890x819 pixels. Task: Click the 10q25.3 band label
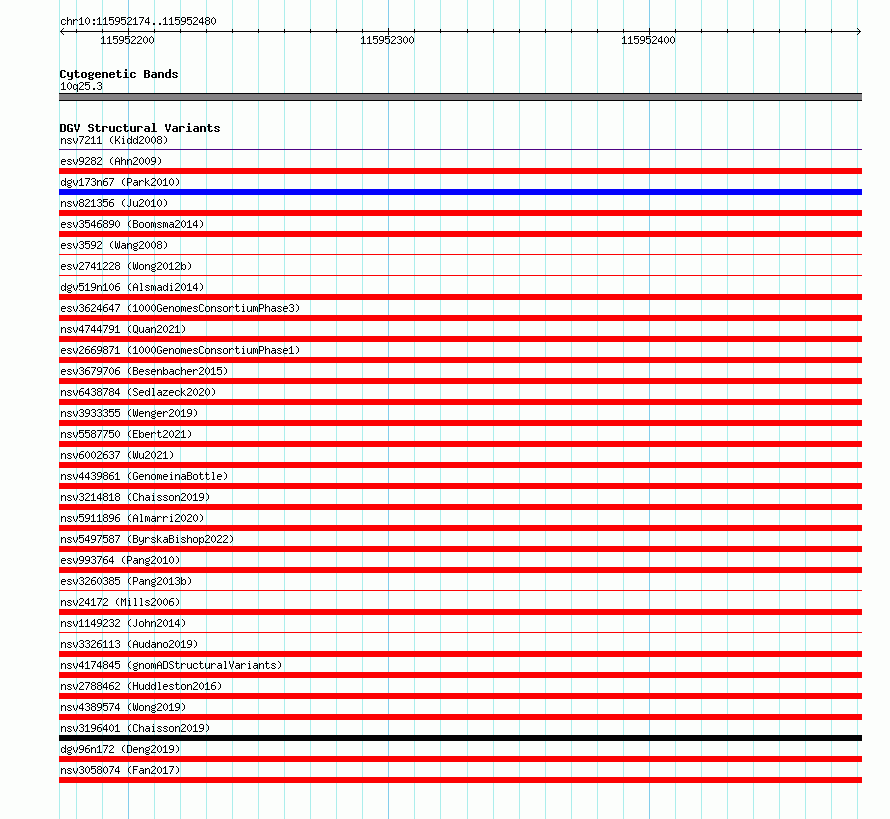pyautogui.click(x=81, y=86)
